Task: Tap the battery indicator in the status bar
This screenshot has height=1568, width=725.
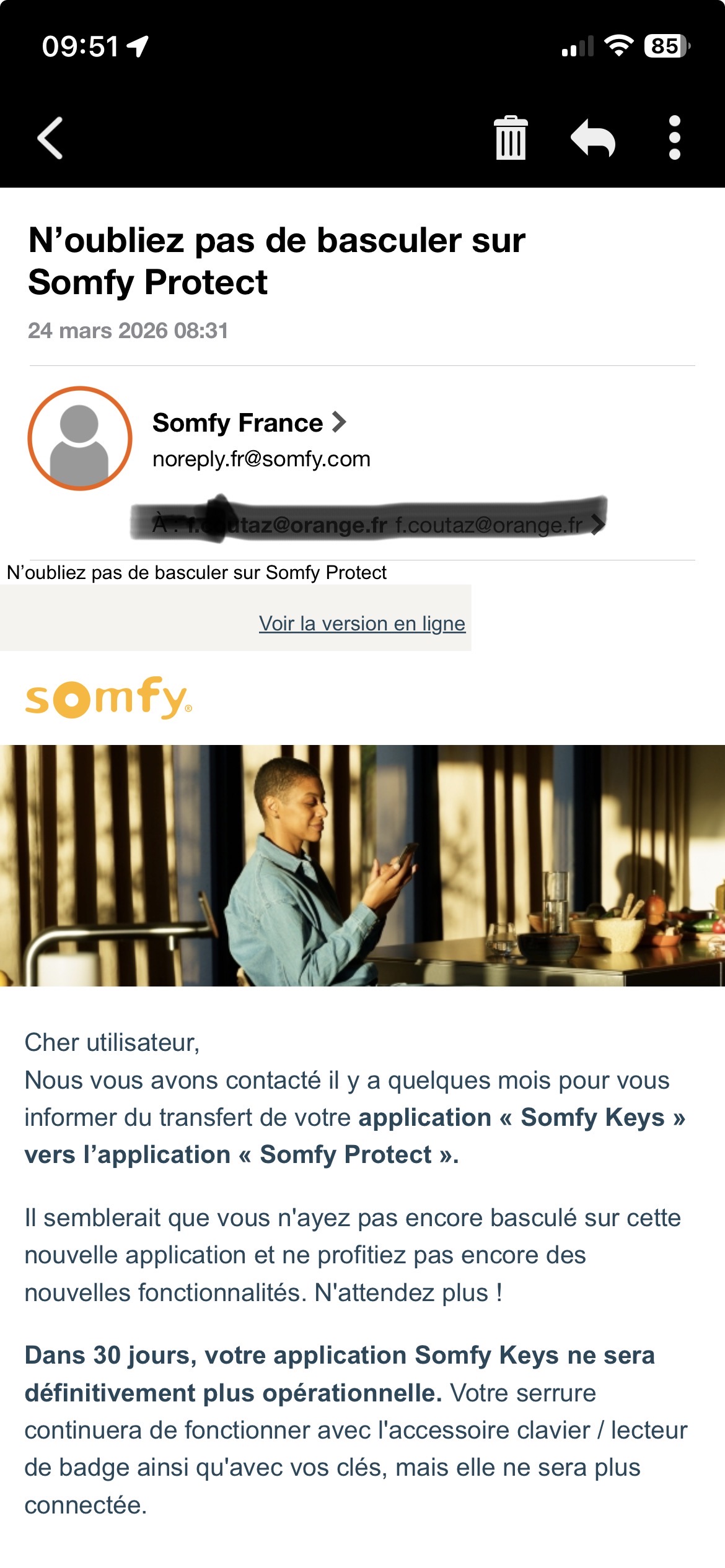Action: pos(666,46)
